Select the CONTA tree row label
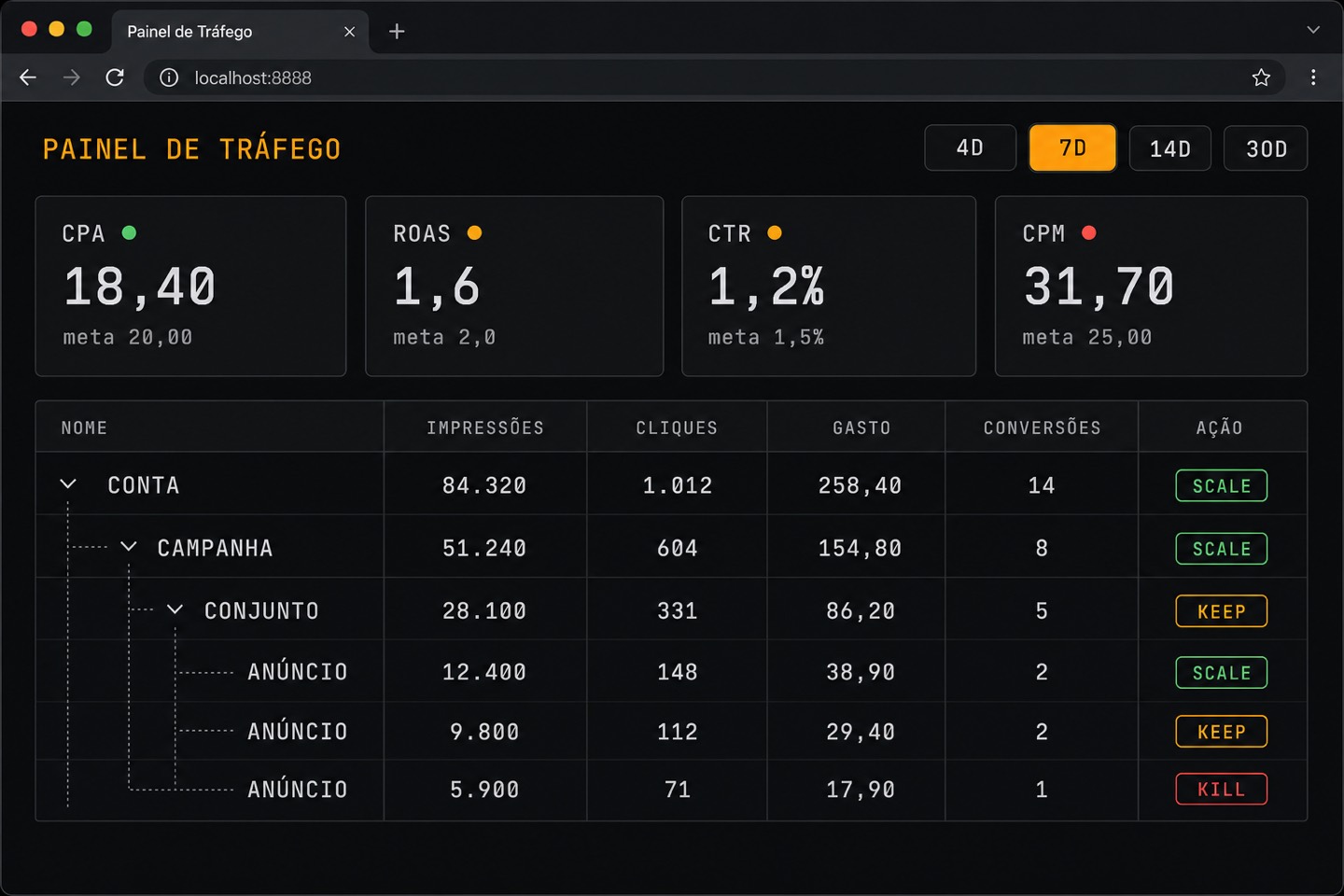This screenshot has height=896, width=1344. click(143, 485)
